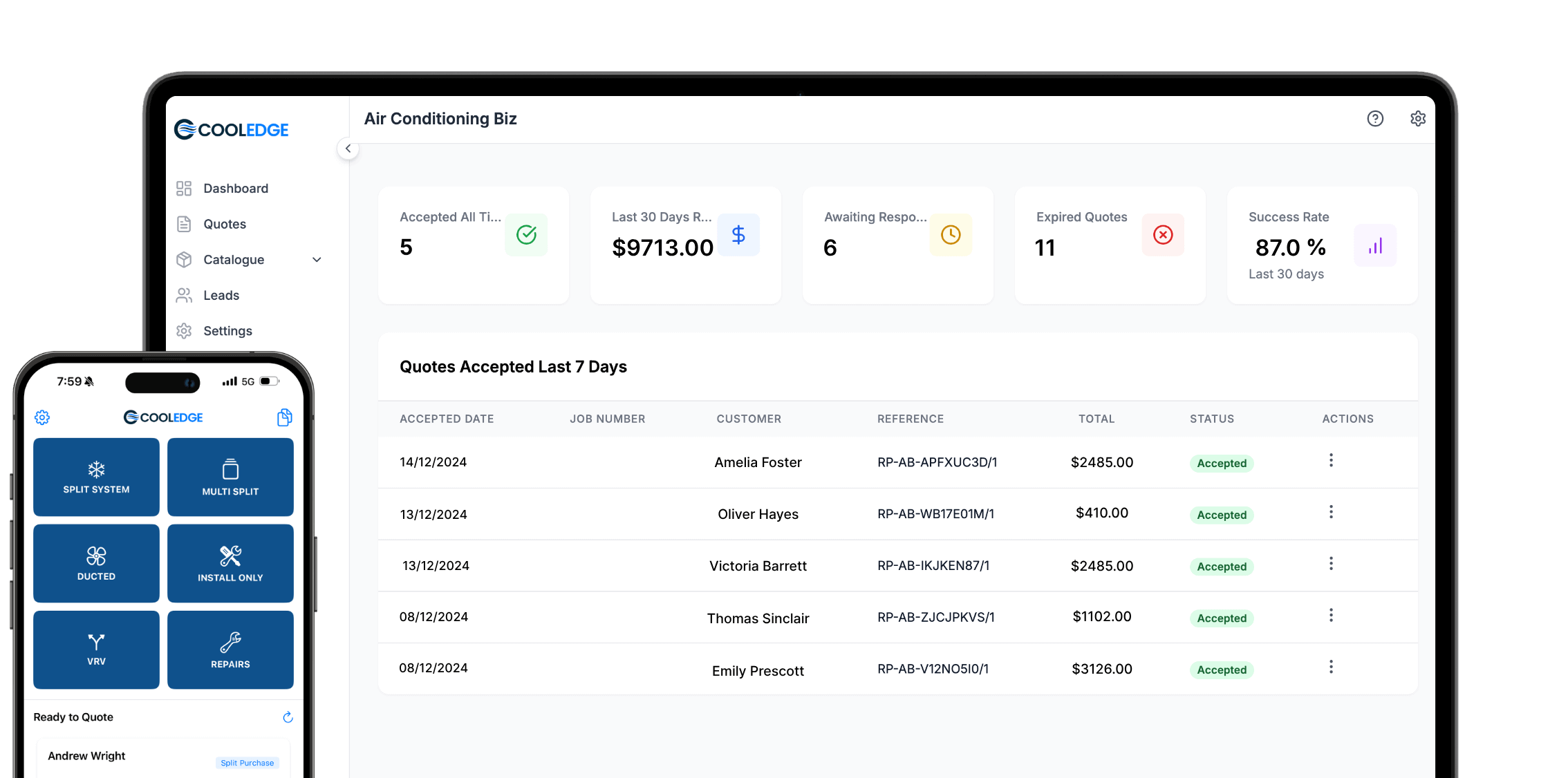The height and width of the screenshot is (778, 1568).
Task: Click Accepted badge for Amelia Foster
Action: point(1222,464)
